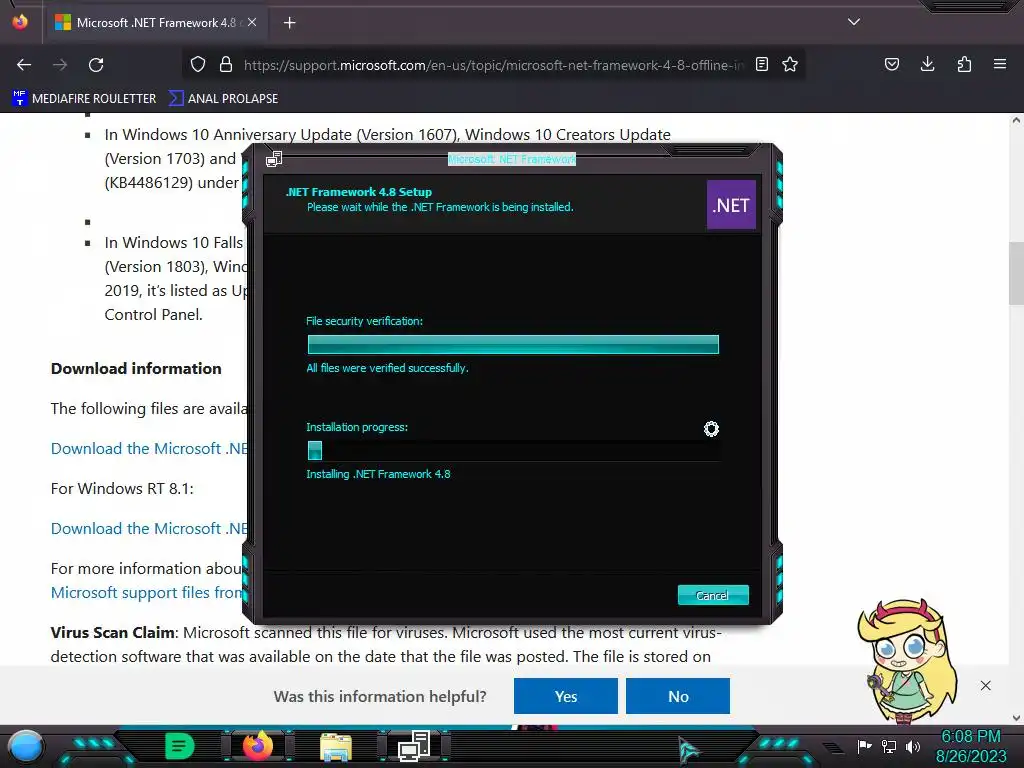Click the Firefox logo in the tab bar
This screenshot has width=1024, height=768.
pos(20,22)
